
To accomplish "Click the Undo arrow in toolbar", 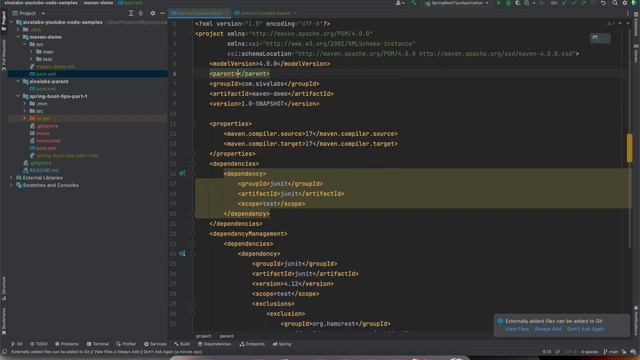I will 603,3.
